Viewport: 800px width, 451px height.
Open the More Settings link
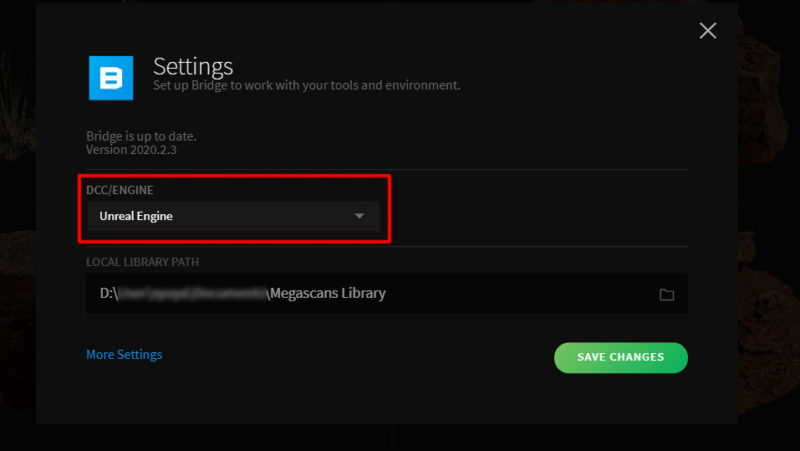(124, 355)
